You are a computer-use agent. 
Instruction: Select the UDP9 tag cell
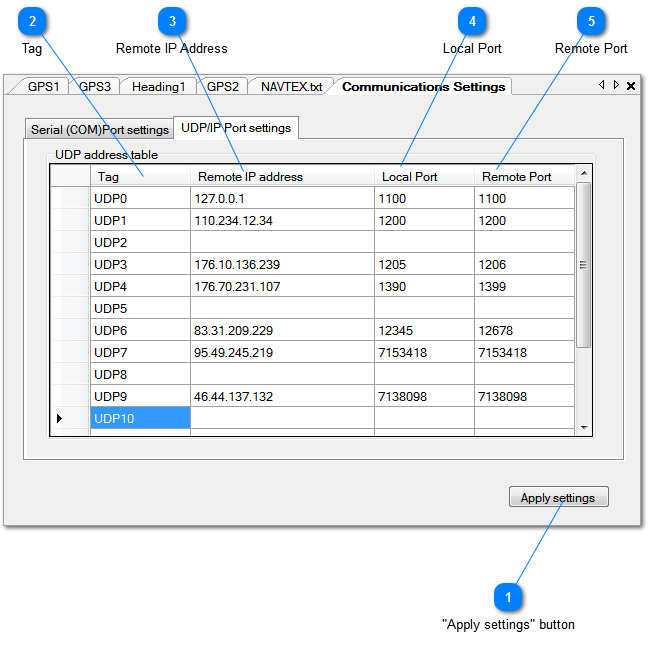tap(140, 396)
